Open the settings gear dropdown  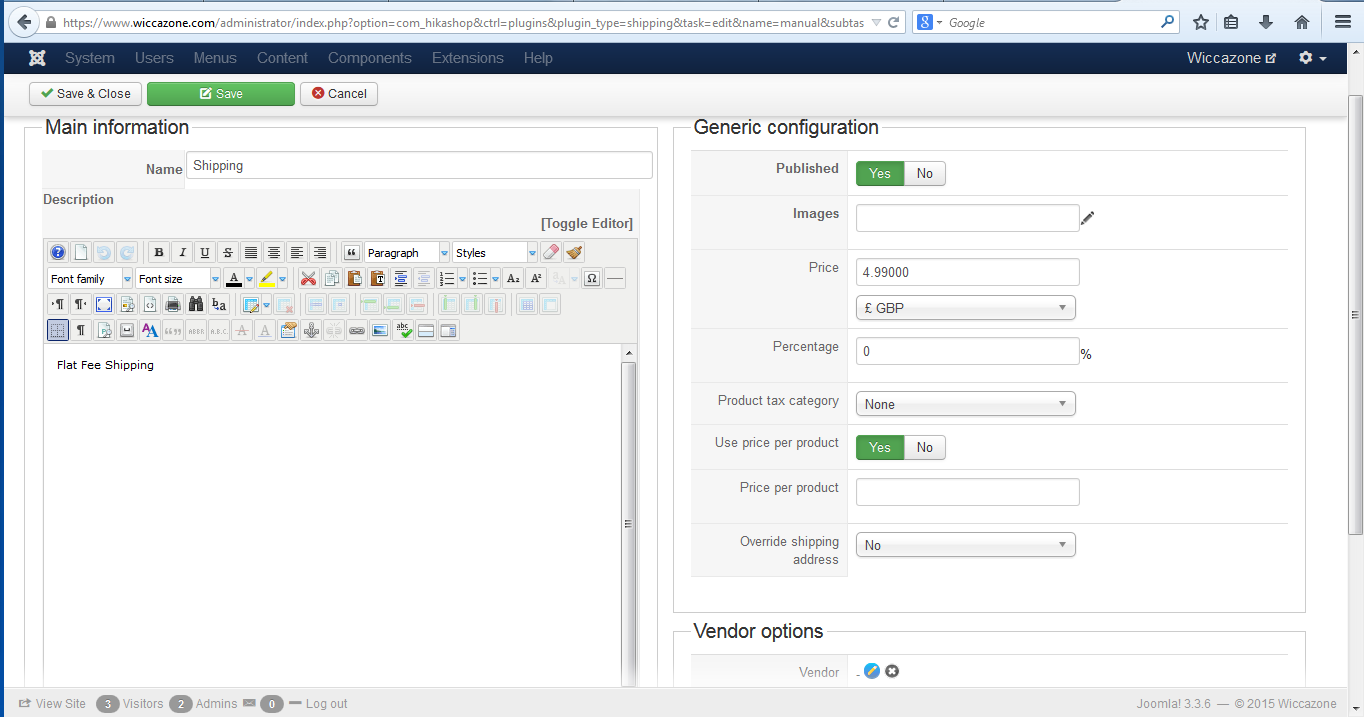click(x=1313, y=58)
